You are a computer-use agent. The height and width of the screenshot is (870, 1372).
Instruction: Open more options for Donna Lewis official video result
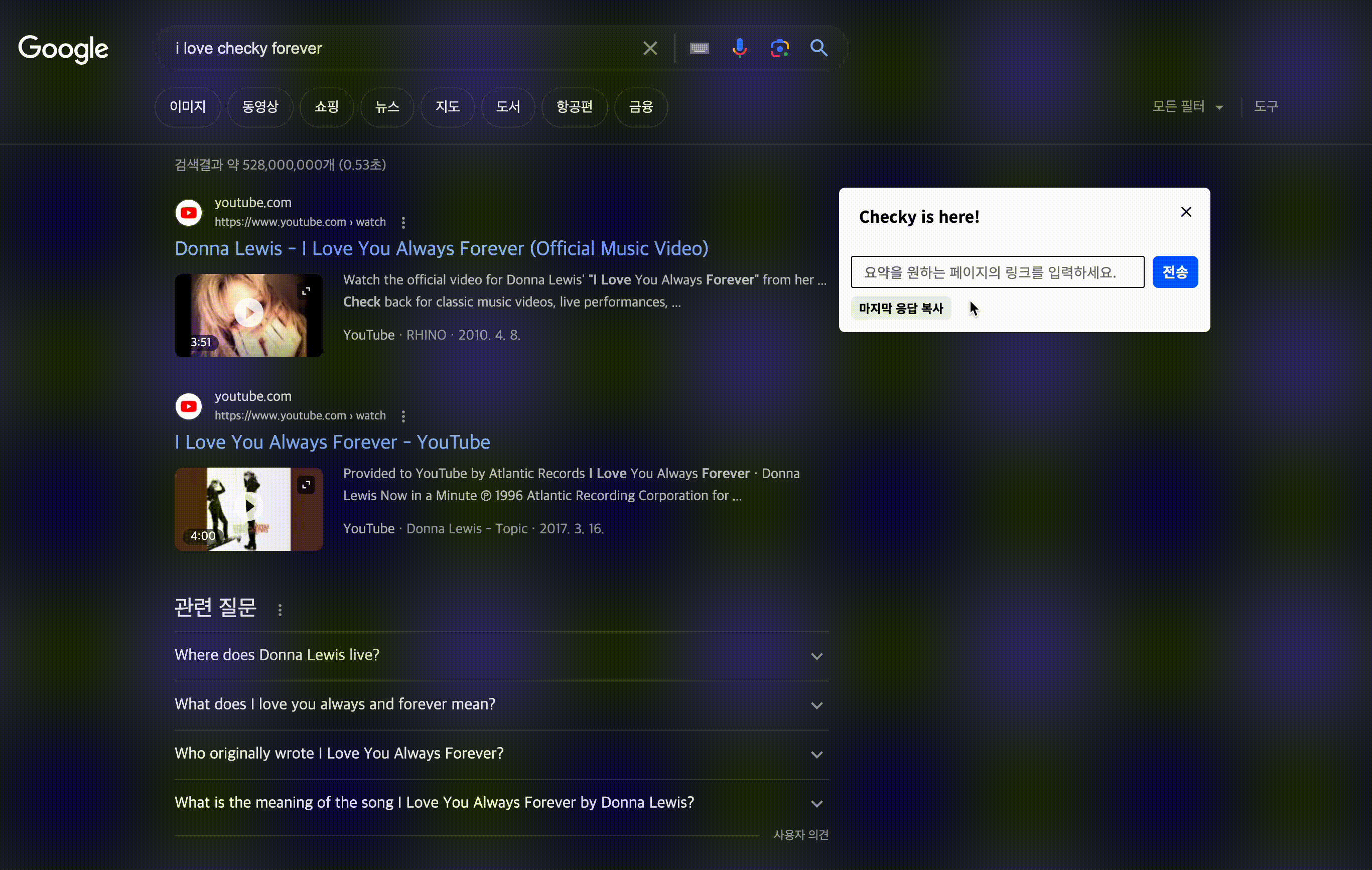(x=403, y=223)
